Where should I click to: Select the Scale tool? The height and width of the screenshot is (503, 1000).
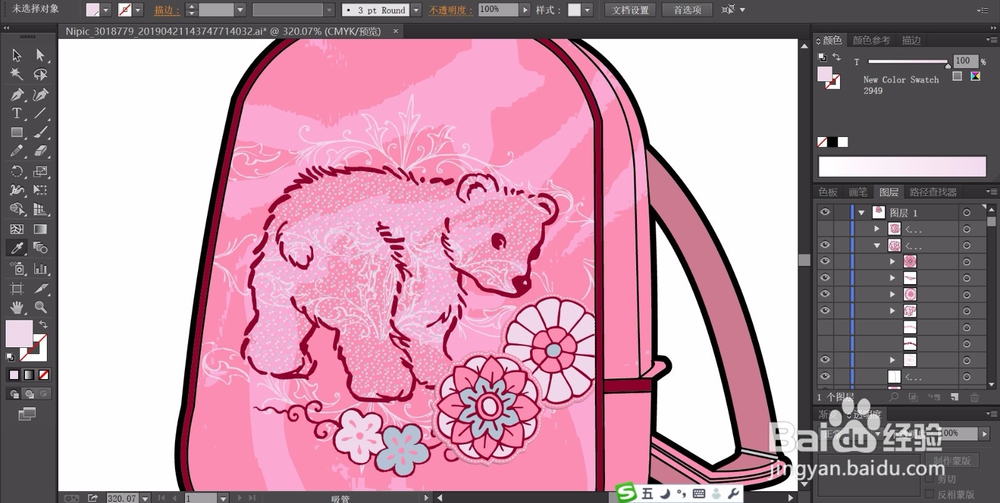[40, 171]
